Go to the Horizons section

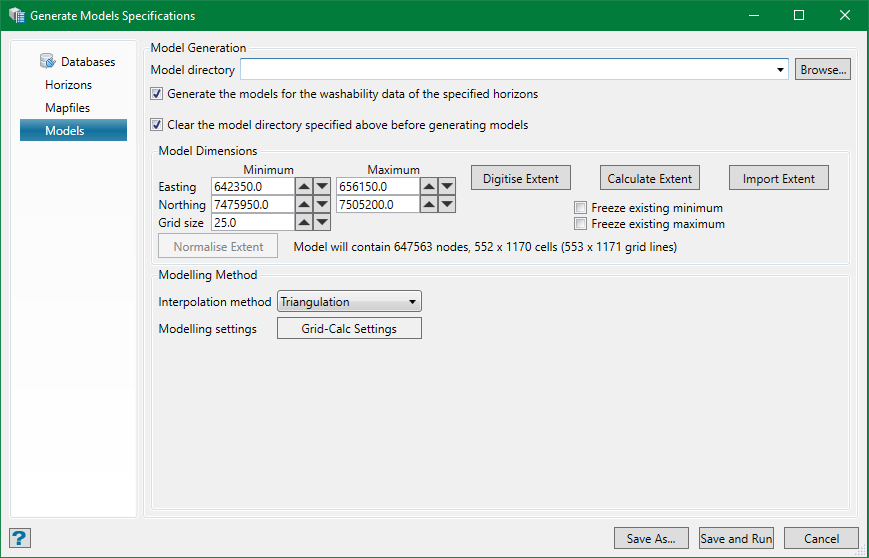coord(68,85)
